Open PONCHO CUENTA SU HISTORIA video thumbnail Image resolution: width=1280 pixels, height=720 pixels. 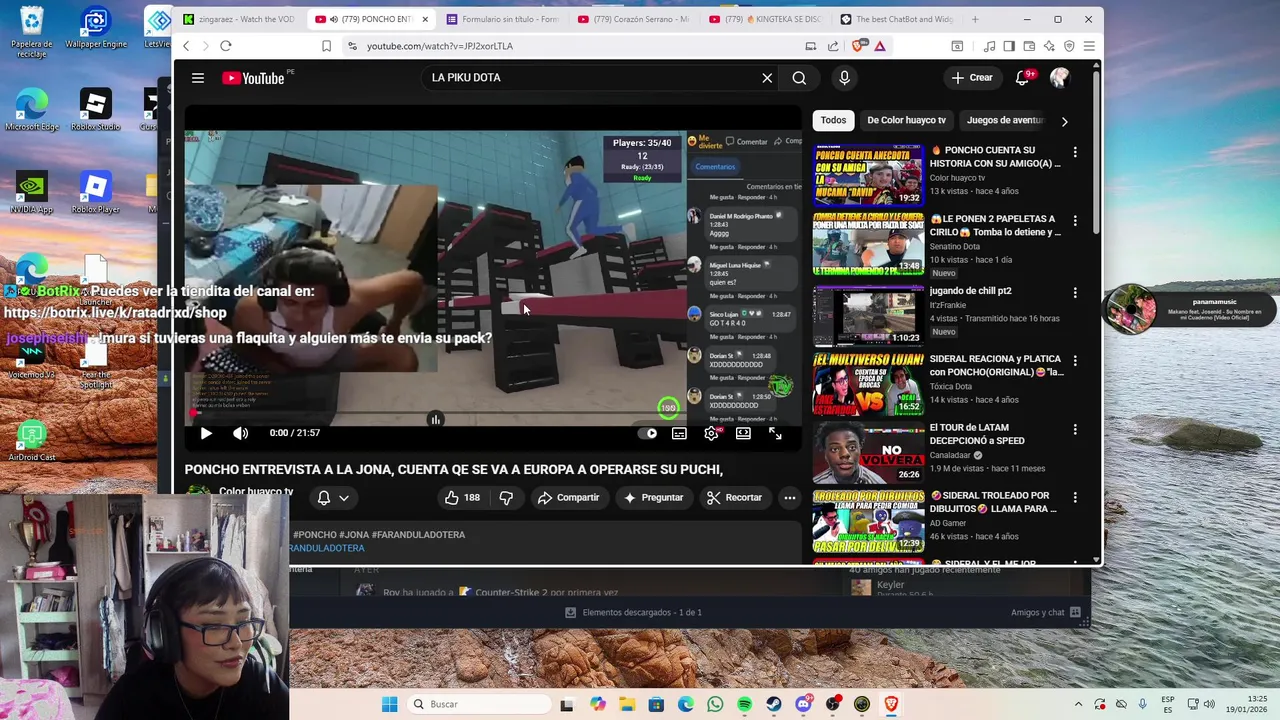[868, 175]
